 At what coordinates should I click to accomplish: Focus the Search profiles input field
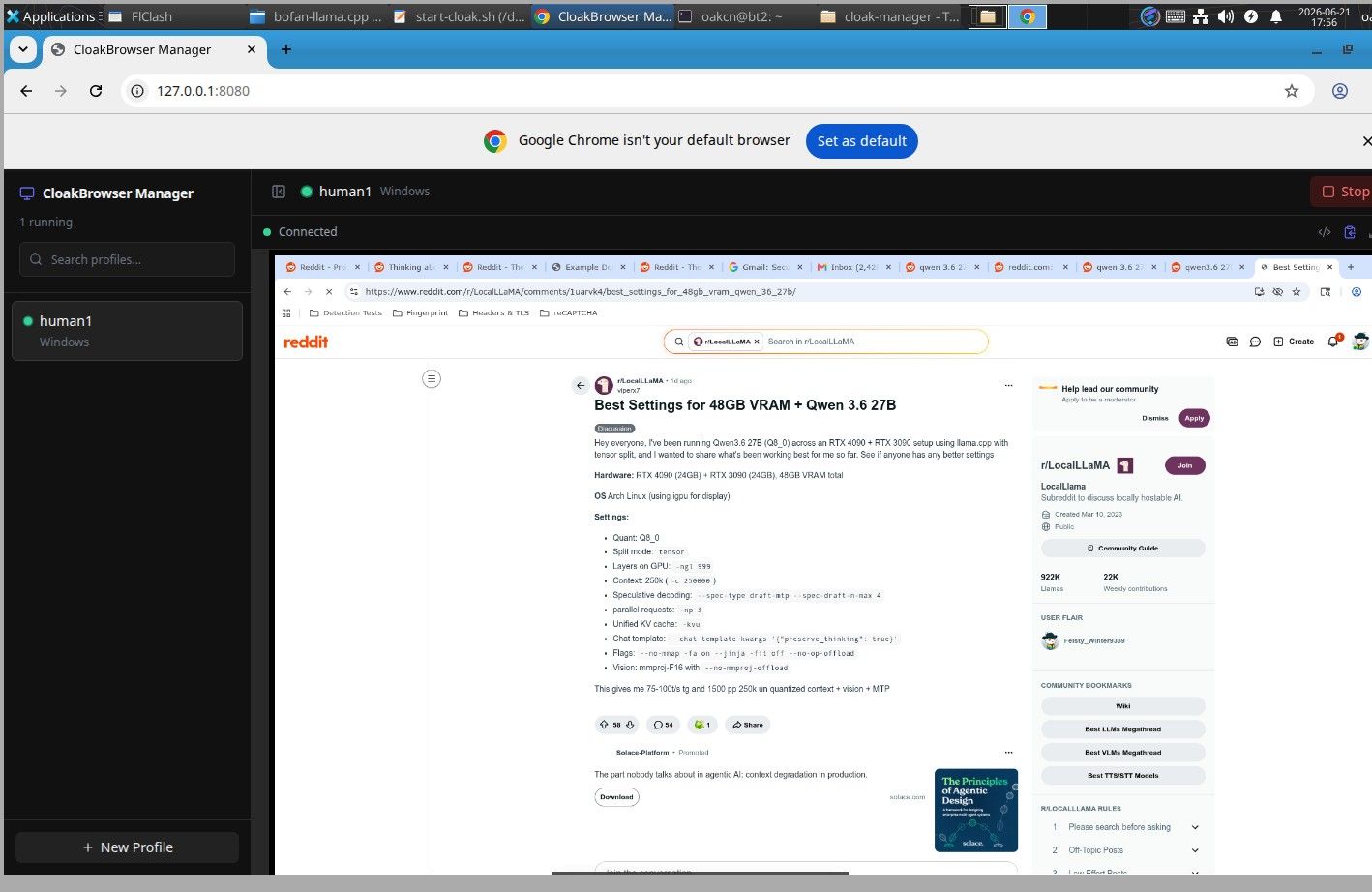point(127,259)
